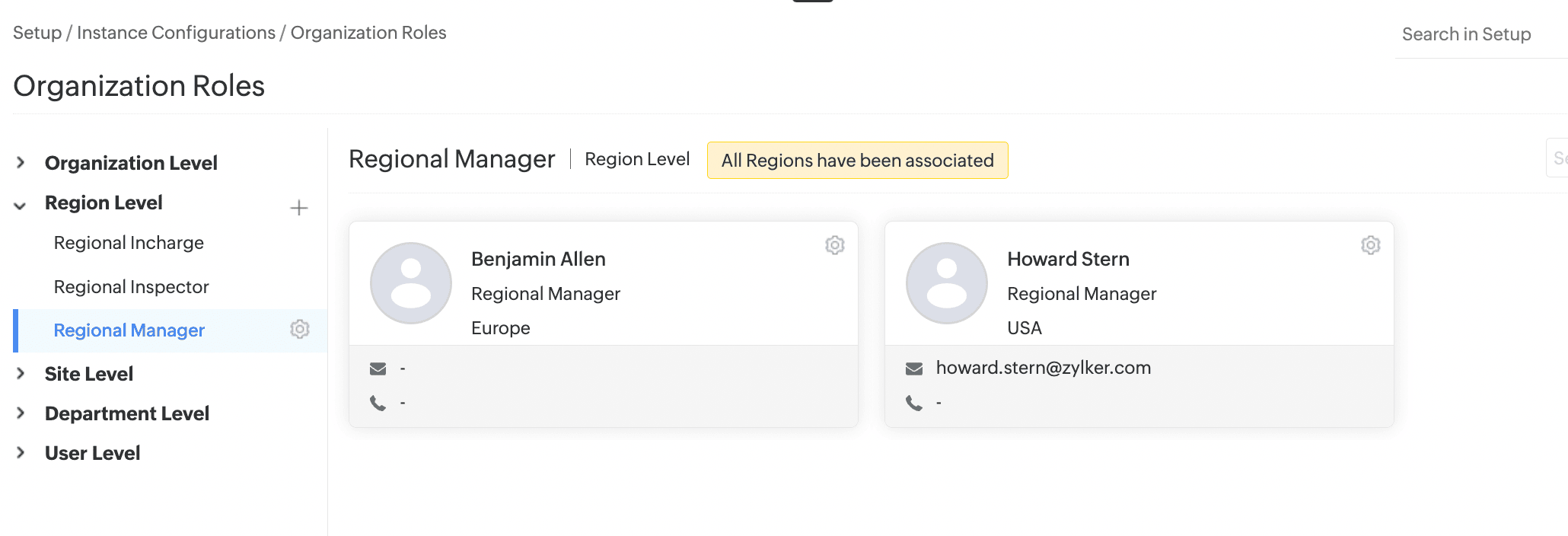Click Benjamin Allen's profile avatar
The width and height of the screenshot is (1568, 536).
(411, 283)
